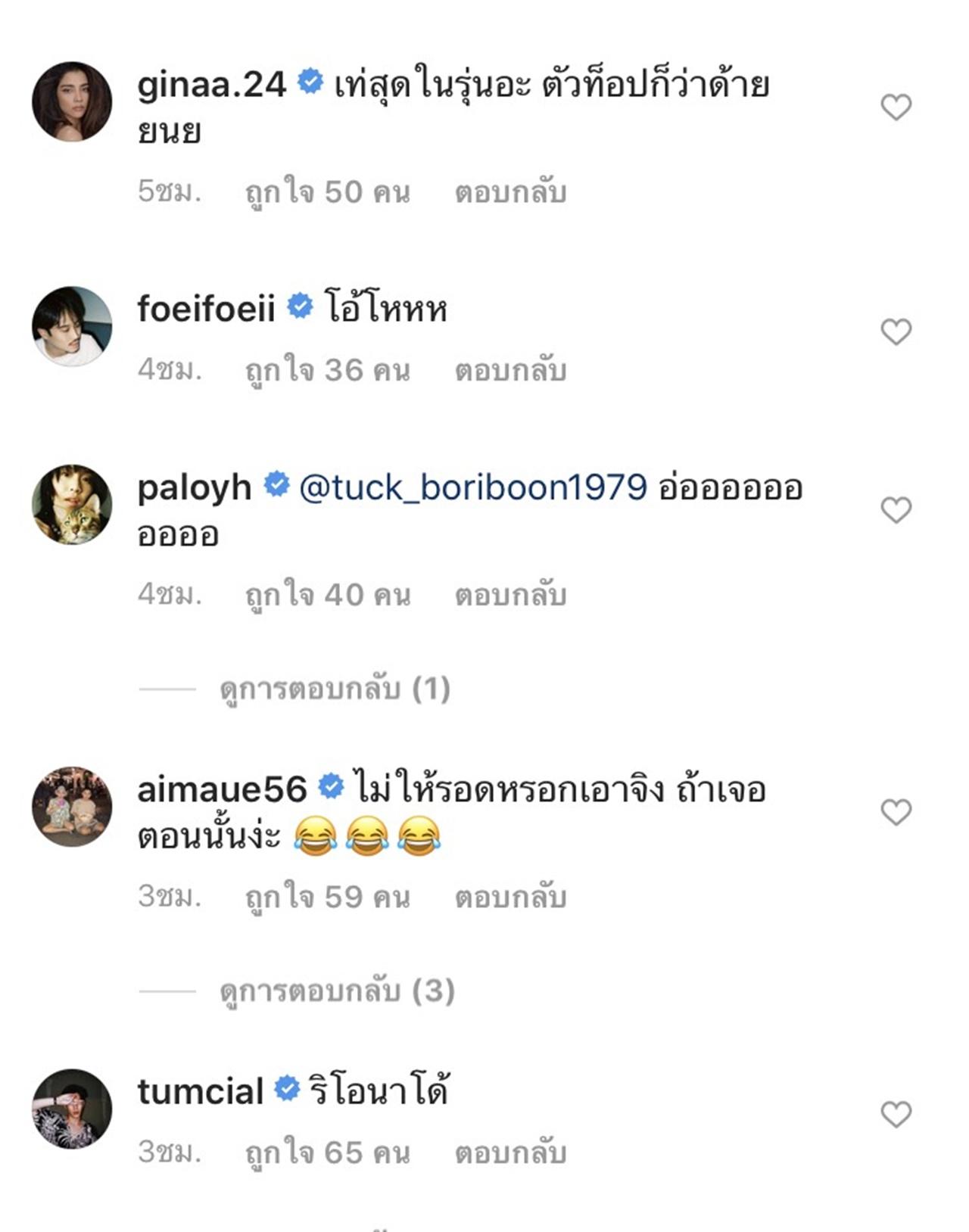Heart the aimaue56 comment

tap(896, 812)
